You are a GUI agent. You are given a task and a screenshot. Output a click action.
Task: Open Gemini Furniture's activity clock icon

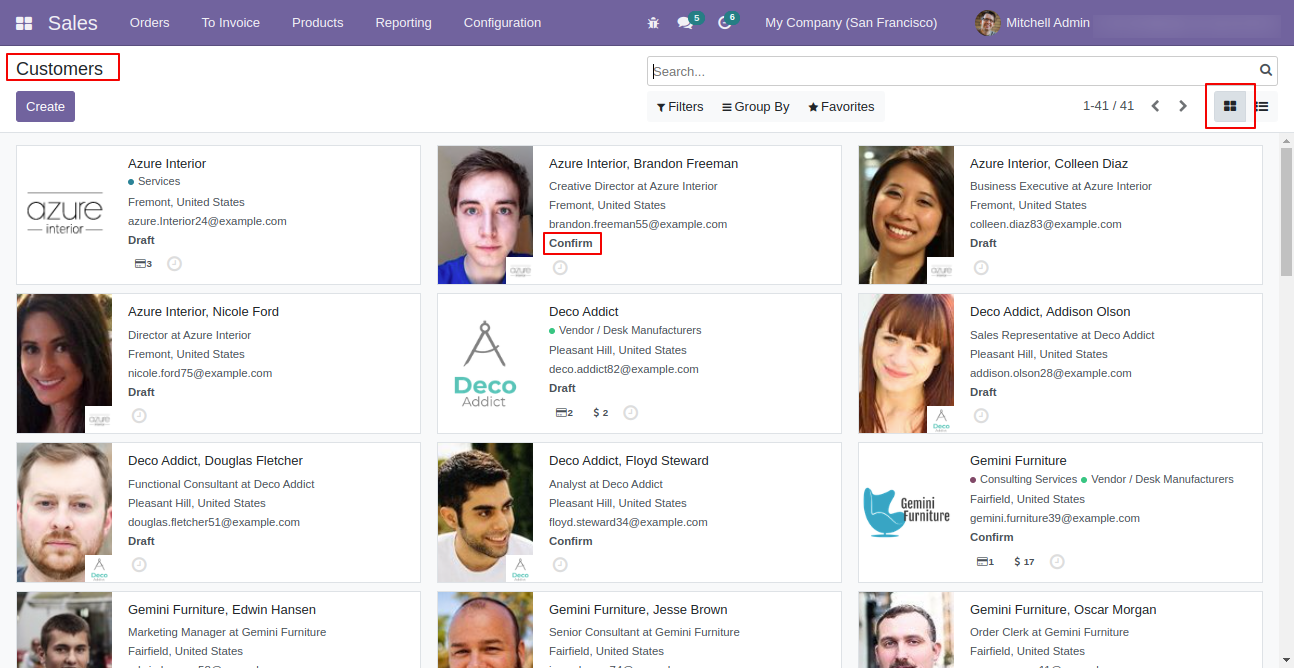point(1057,562)
